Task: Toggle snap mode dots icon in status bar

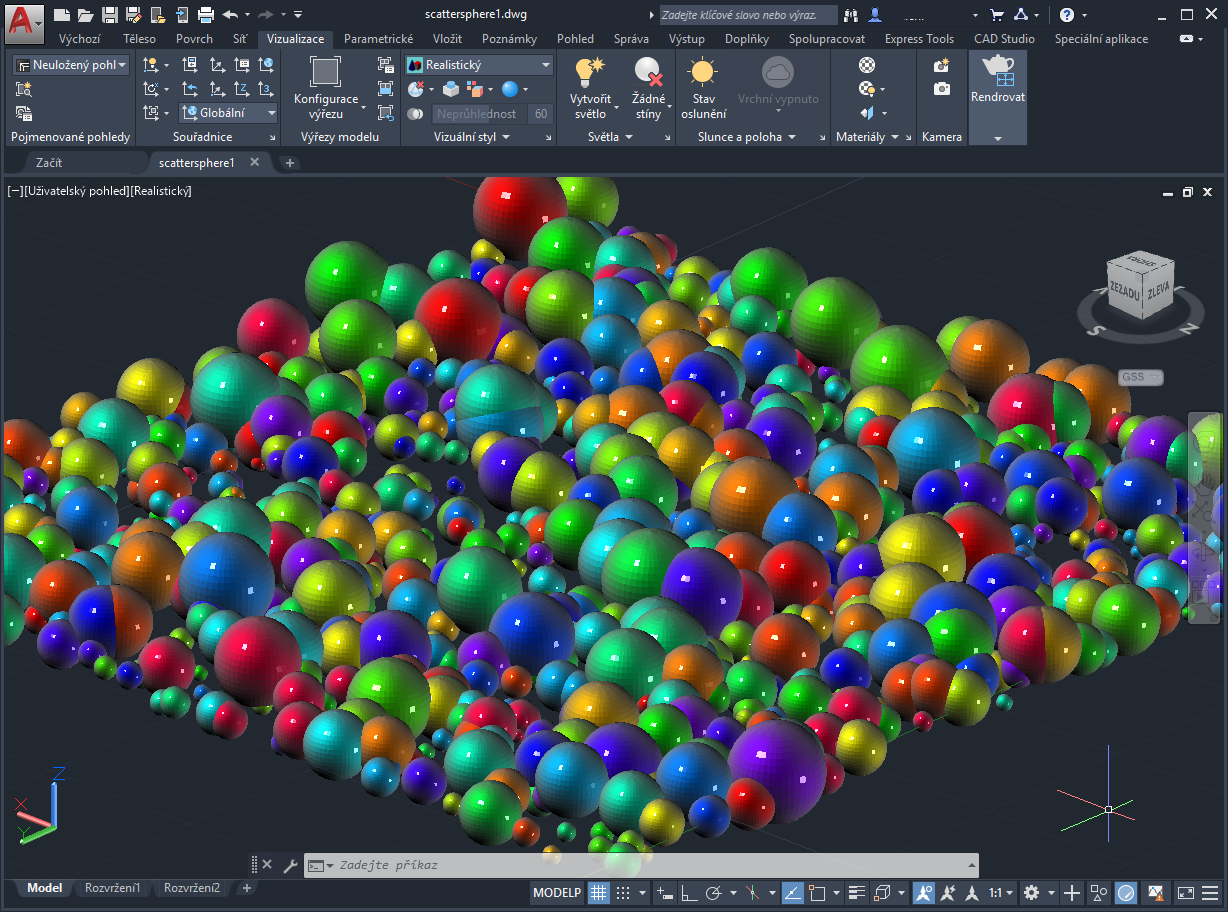Action: pyautogui.click(x=623, y=892)
